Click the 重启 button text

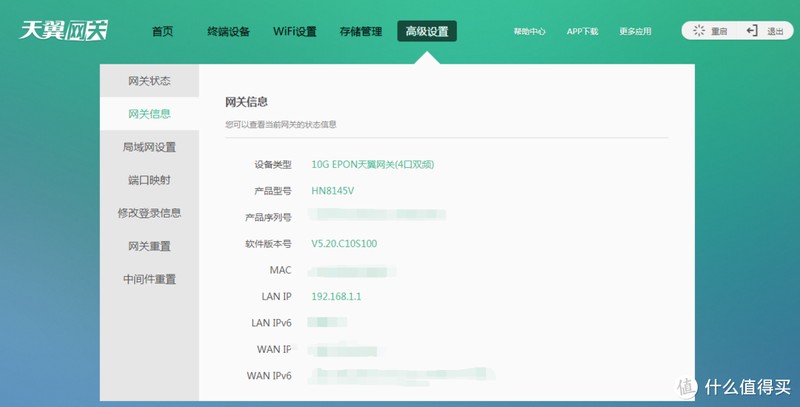pos(719,31)
